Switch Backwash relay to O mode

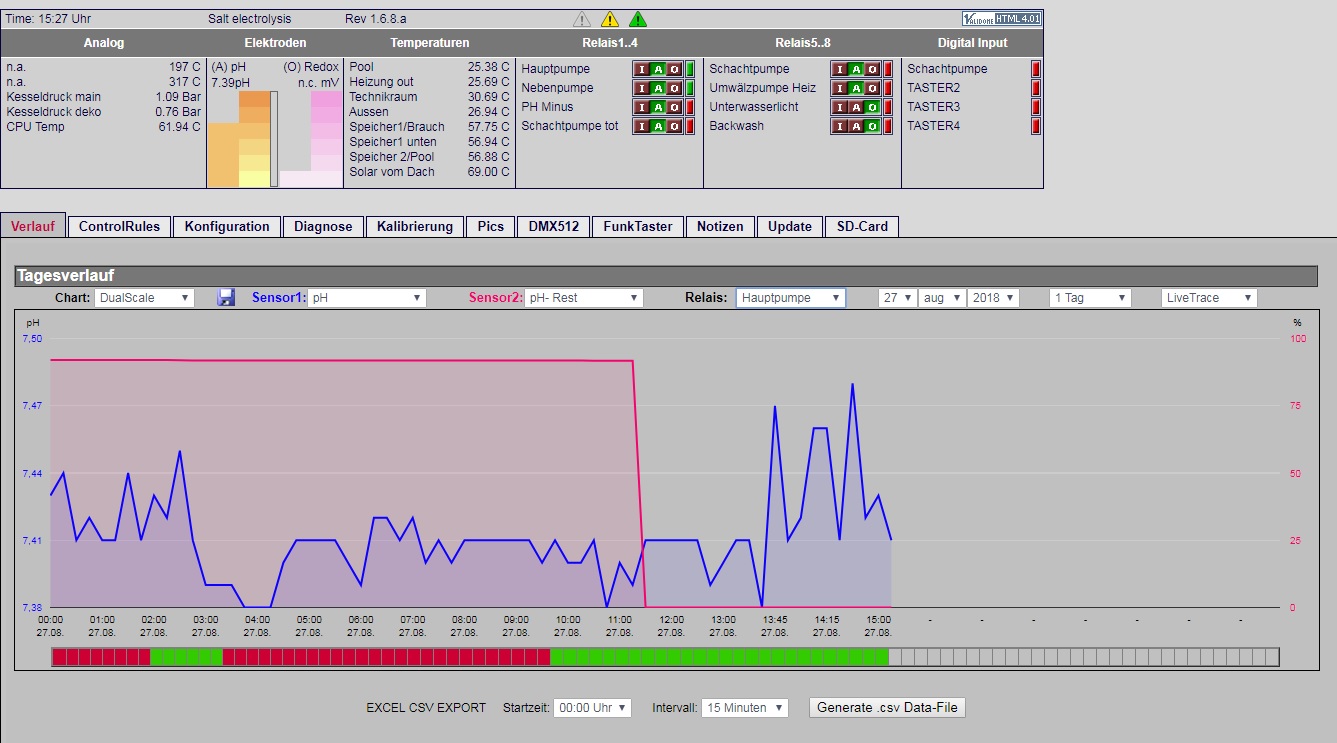click(x=872, y=126)
